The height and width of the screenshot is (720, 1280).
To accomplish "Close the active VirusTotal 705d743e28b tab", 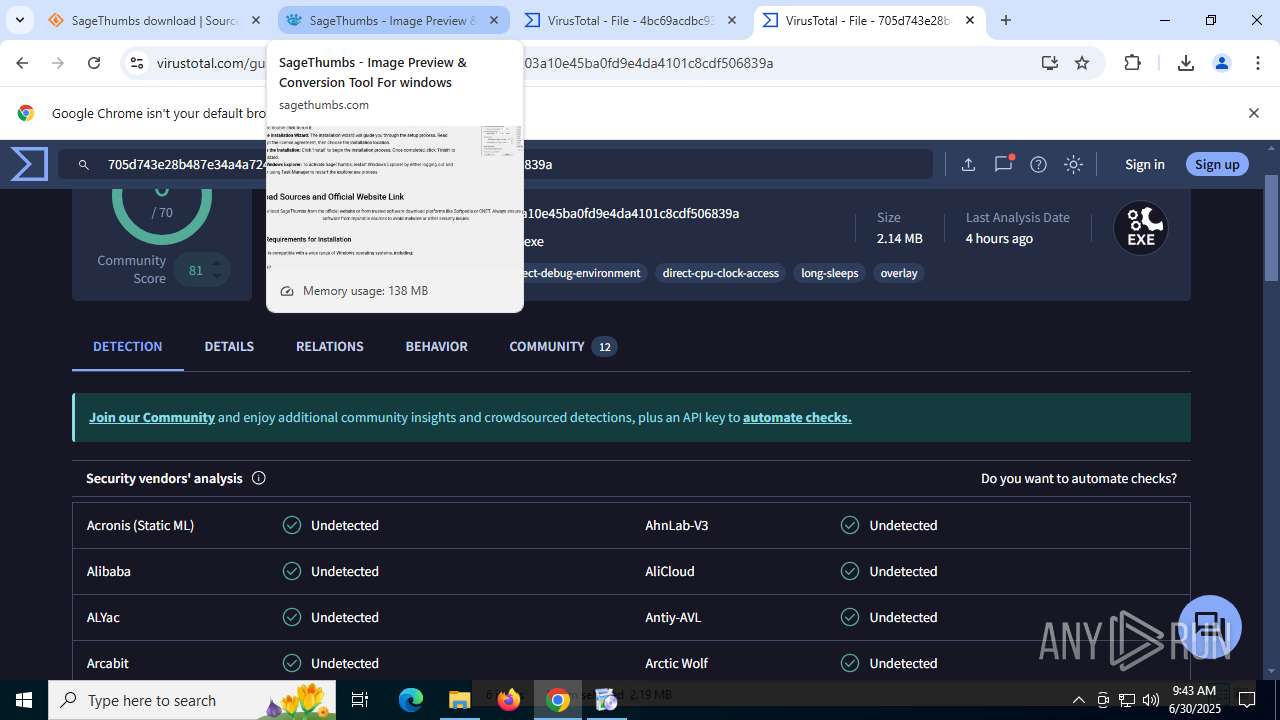I will [x=970, y=20].
